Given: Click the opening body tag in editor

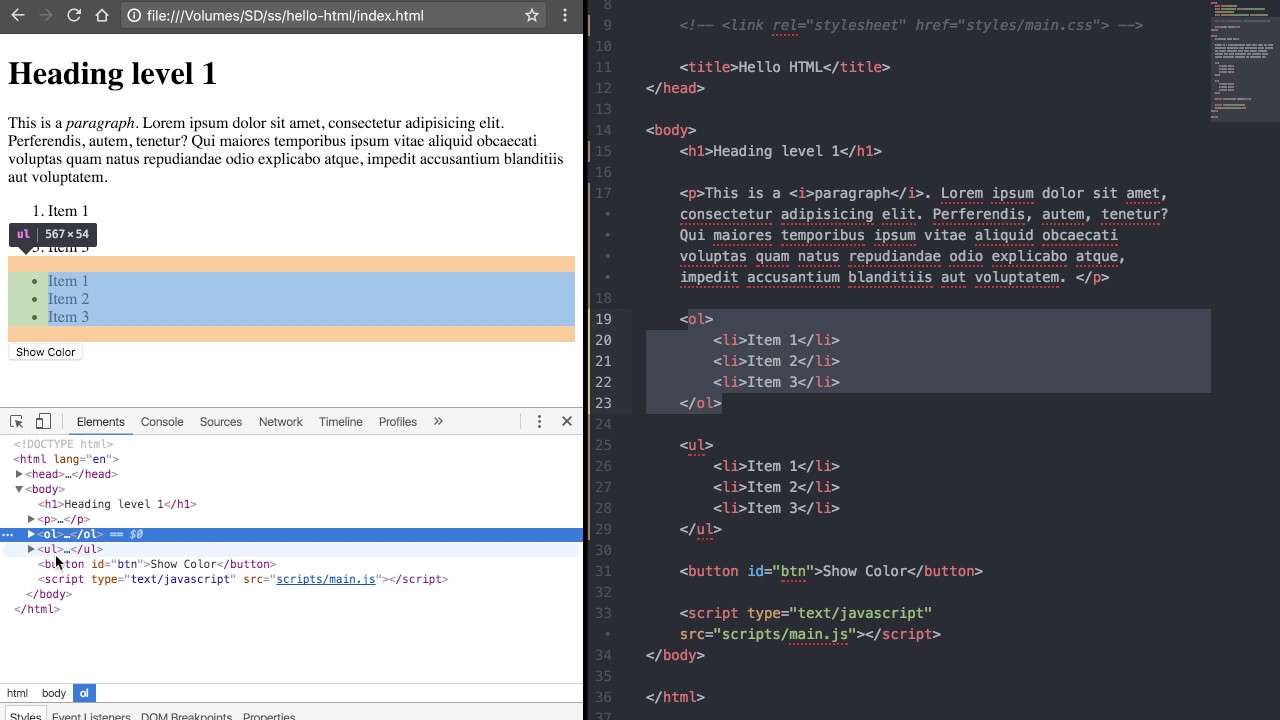Looking at the screenshot, I should pyautogui.click(x=671, y=130).
